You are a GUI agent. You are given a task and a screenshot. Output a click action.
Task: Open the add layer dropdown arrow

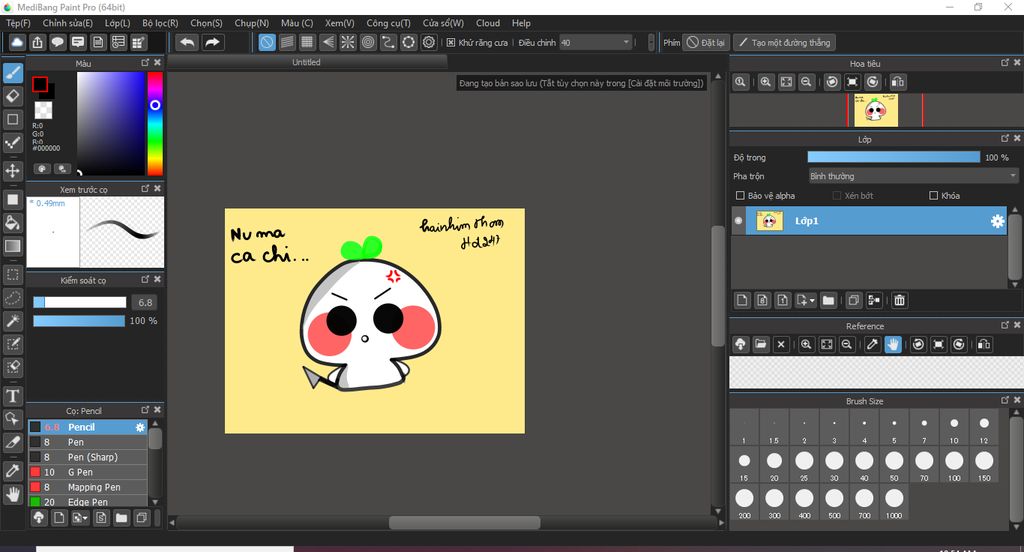point(812,300)
